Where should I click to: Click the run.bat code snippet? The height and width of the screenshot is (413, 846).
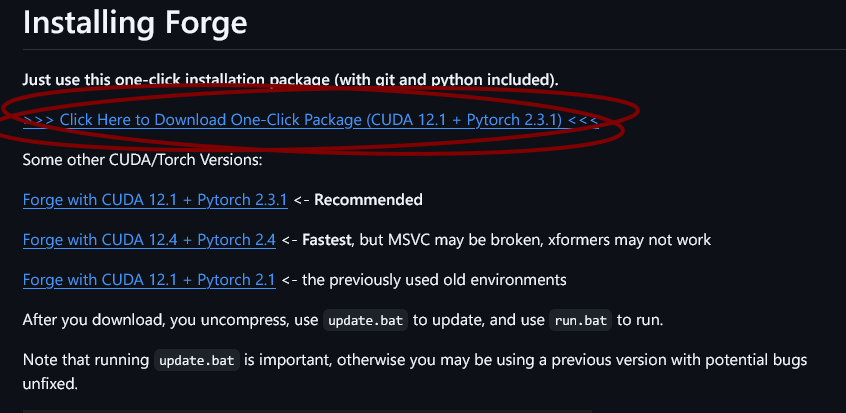coord(580,321)
